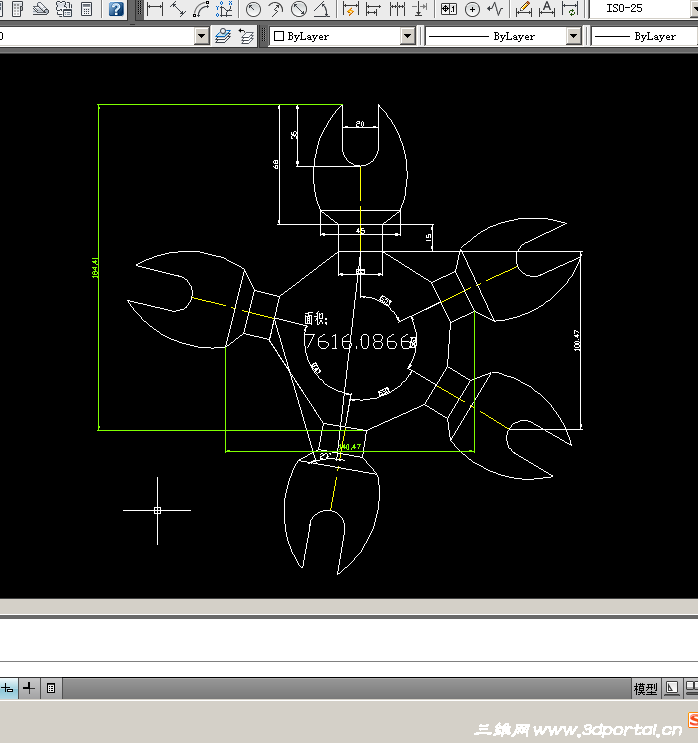Select the Baseline dimension tool
The height and width of the screenshot is (743, 698).
(x=373, y=9)
